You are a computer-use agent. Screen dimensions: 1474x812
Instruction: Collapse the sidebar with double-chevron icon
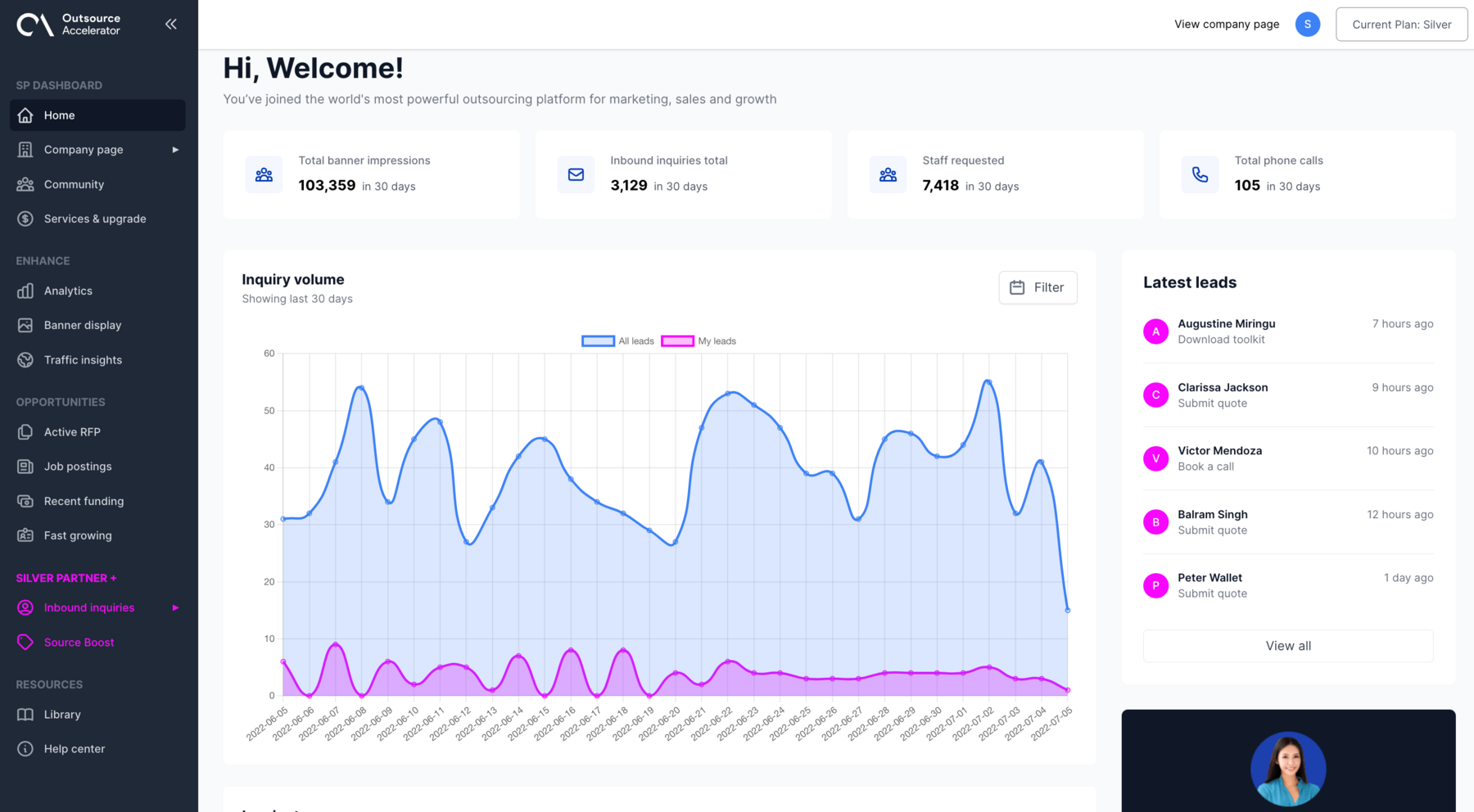[x=170, y=25]
